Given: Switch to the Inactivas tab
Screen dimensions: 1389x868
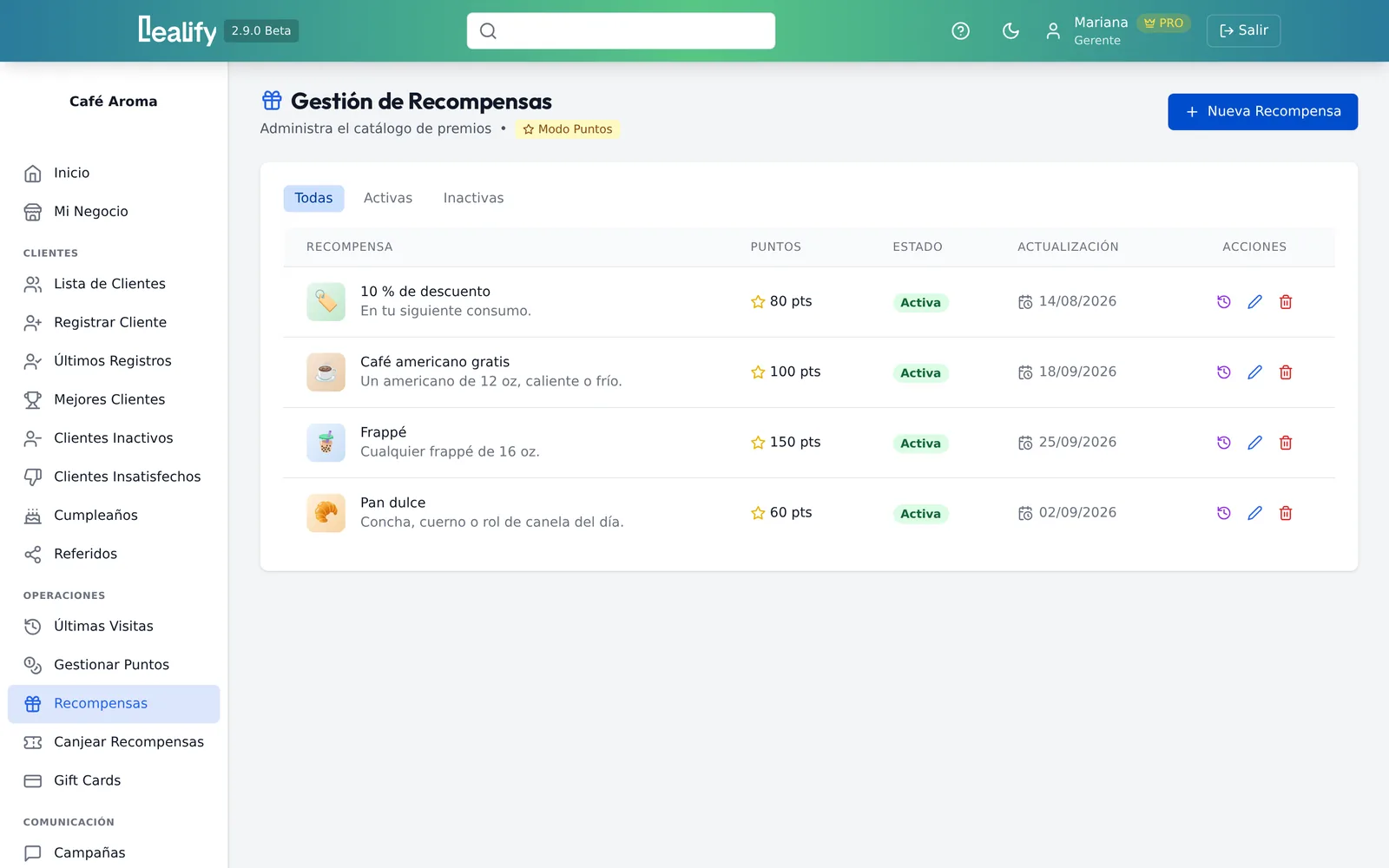Looking at the screenshot, I should click(x=473, y=198).
